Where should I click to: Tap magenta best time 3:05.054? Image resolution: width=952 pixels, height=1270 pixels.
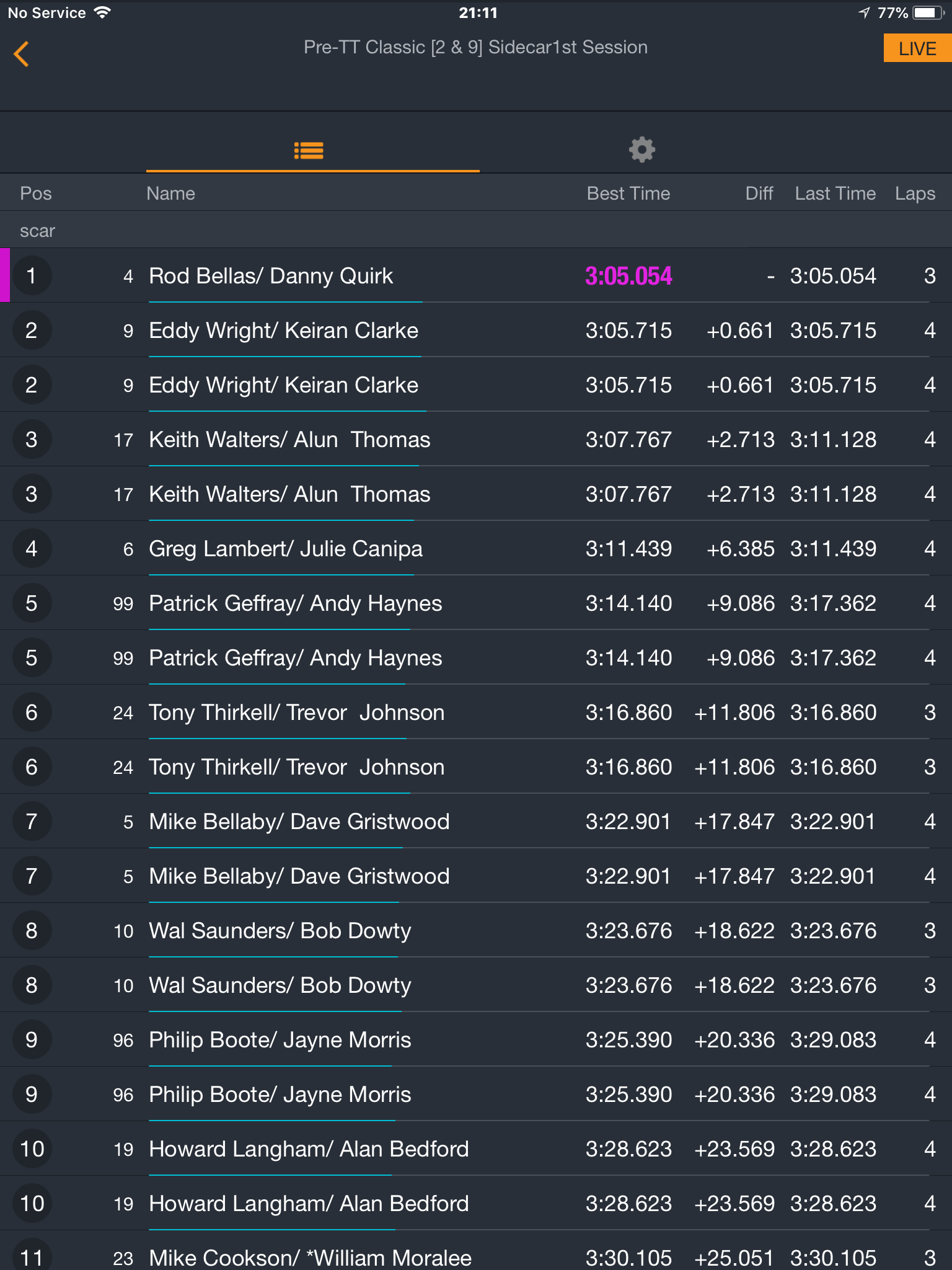(x=628, y=276)
